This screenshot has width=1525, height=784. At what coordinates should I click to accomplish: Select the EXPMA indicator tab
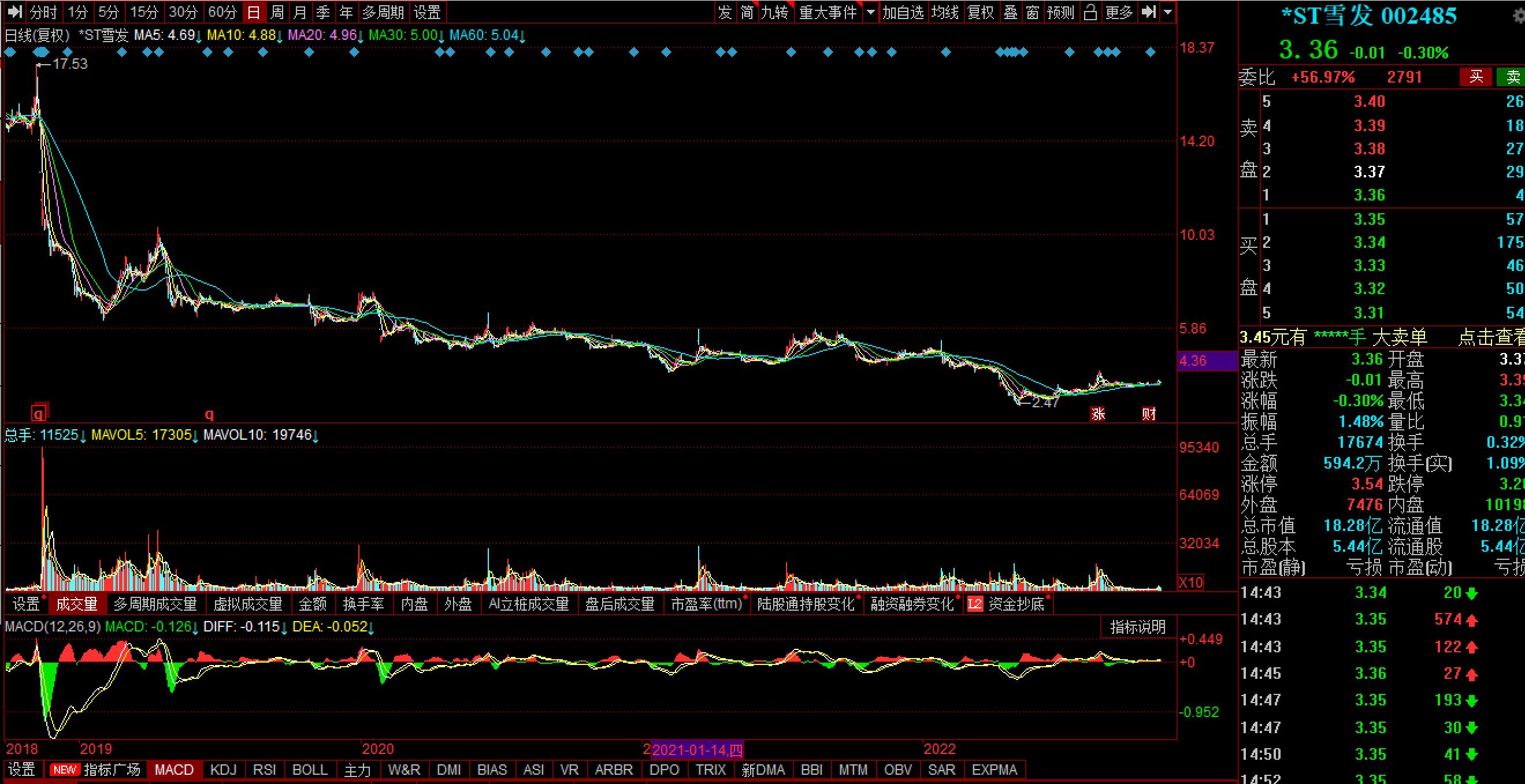click(995, 769)
